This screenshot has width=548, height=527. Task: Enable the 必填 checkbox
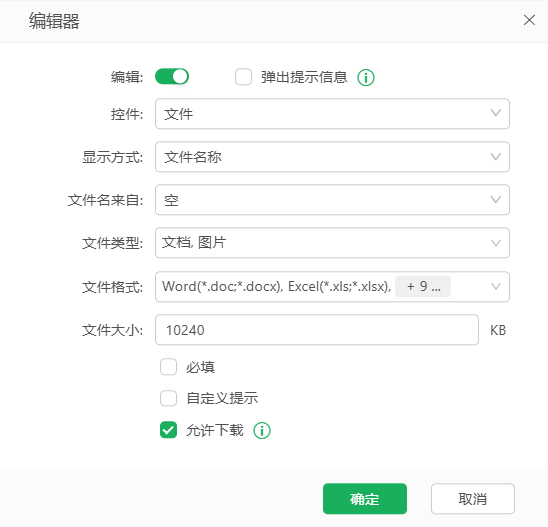click(x=168, y=367)
